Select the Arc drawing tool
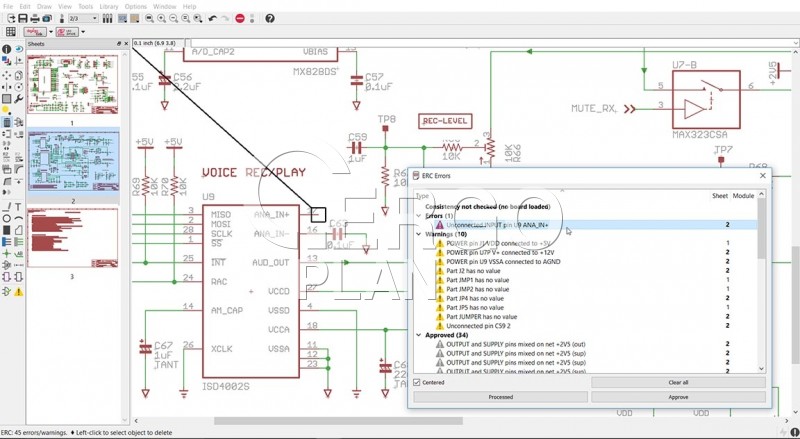Image resolution: width=800 pixels, height=439 pixels. click(x=19, y=218)
